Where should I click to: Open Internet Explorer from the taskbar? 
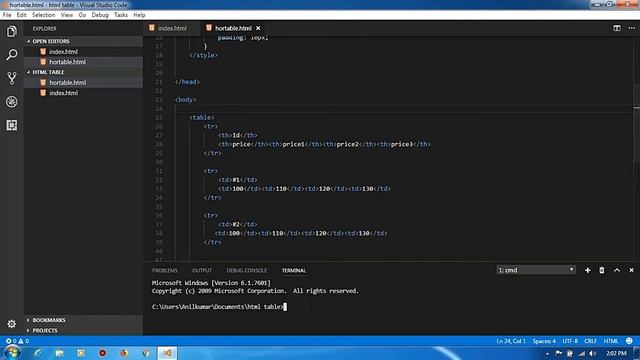click(x=38, y=353)
